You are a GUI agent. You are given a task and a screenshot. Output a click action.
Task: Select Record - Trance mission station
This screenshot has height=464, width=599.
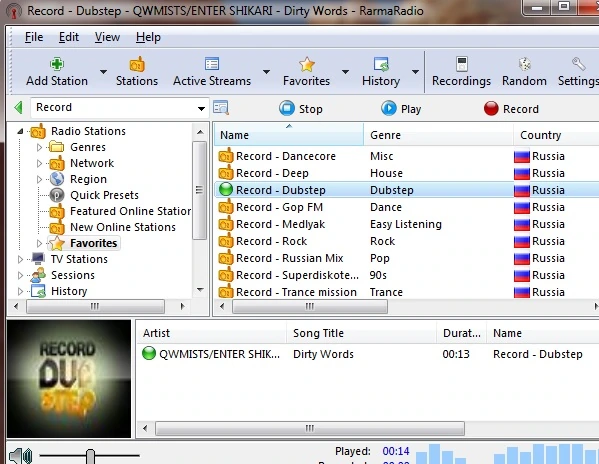tap(296, 292)
